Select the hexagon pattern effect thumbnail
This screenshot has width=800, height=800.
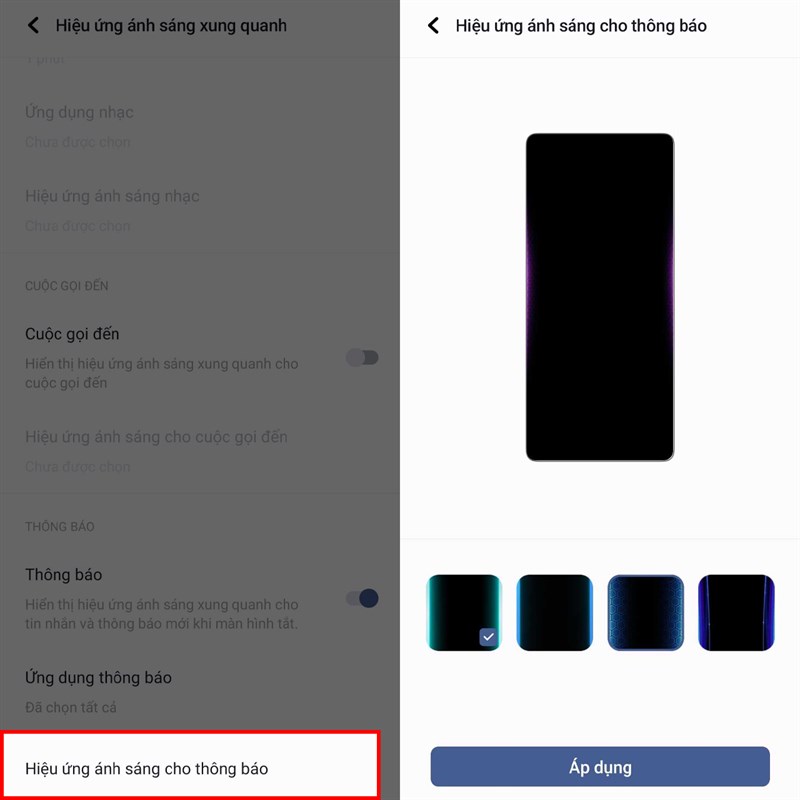pos(645,612)
